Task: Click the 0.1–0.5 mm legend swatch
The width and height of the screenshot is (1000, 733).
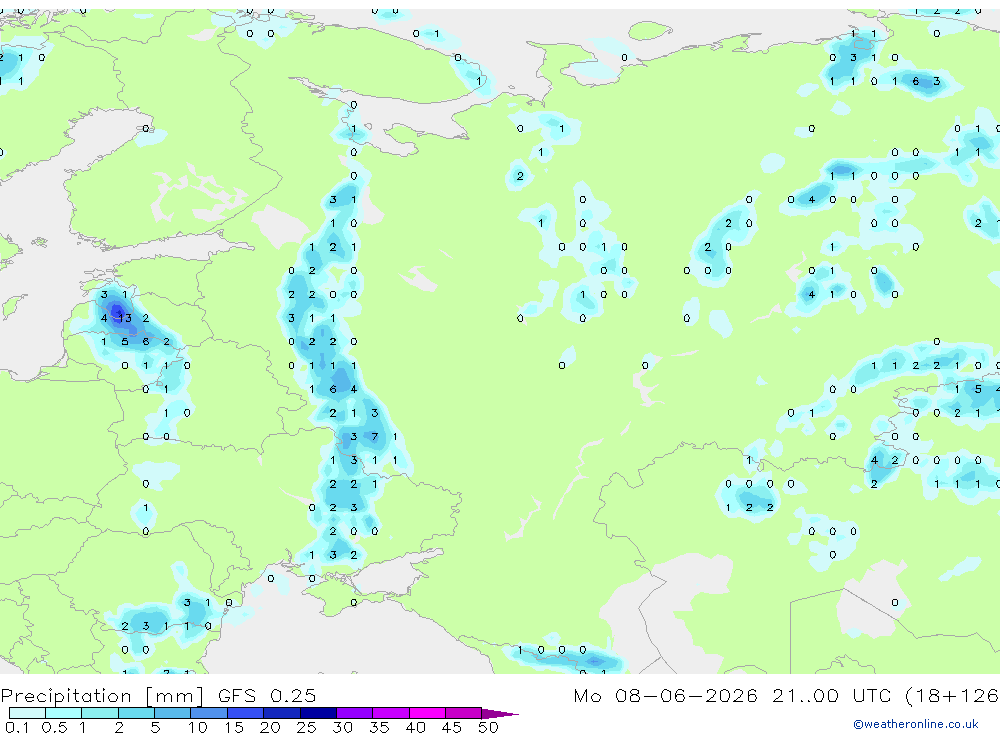Action: [27, 713]
